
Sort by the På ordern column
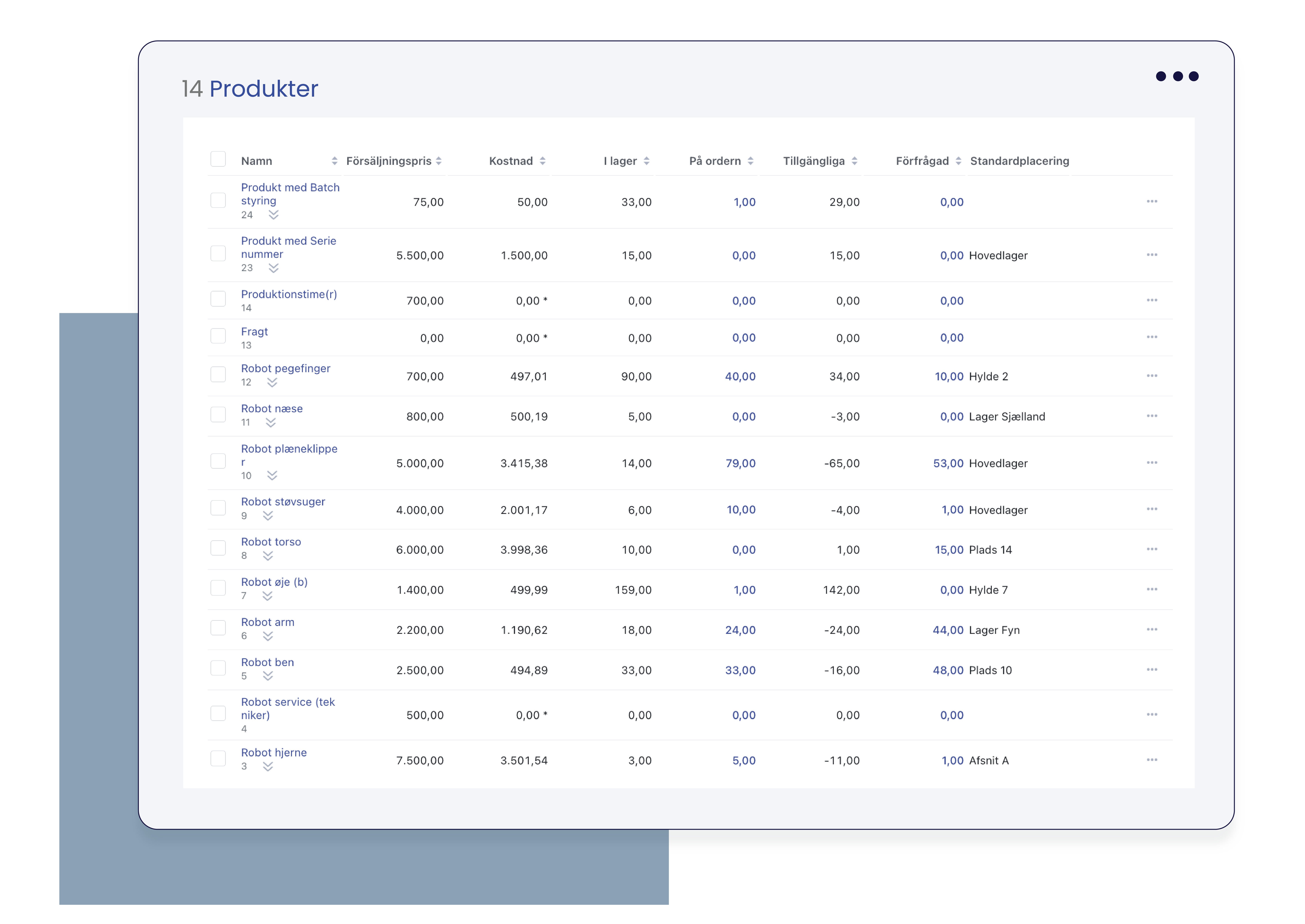751,161
